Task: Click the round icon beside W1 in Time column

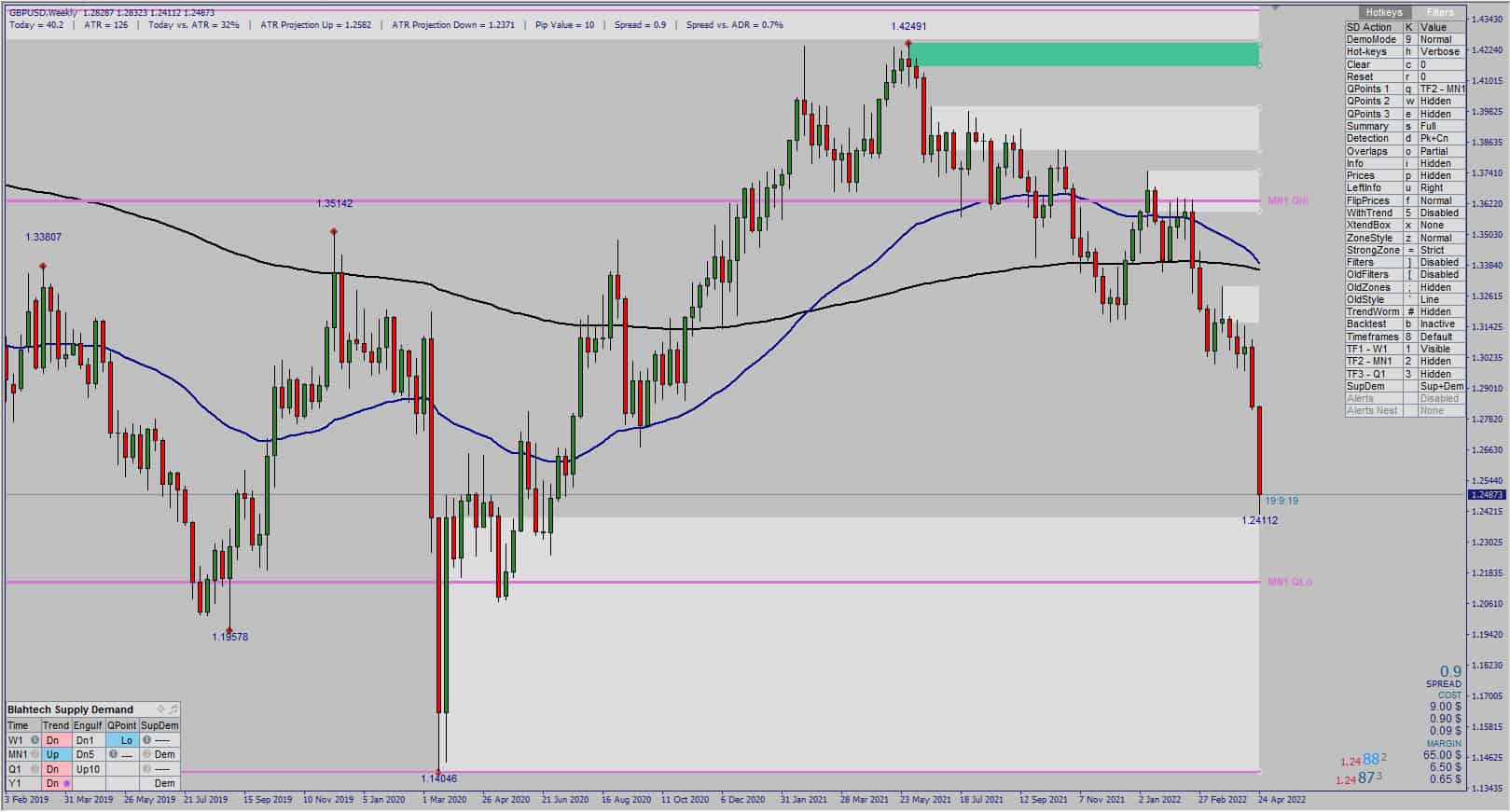Action: point(35,740)
